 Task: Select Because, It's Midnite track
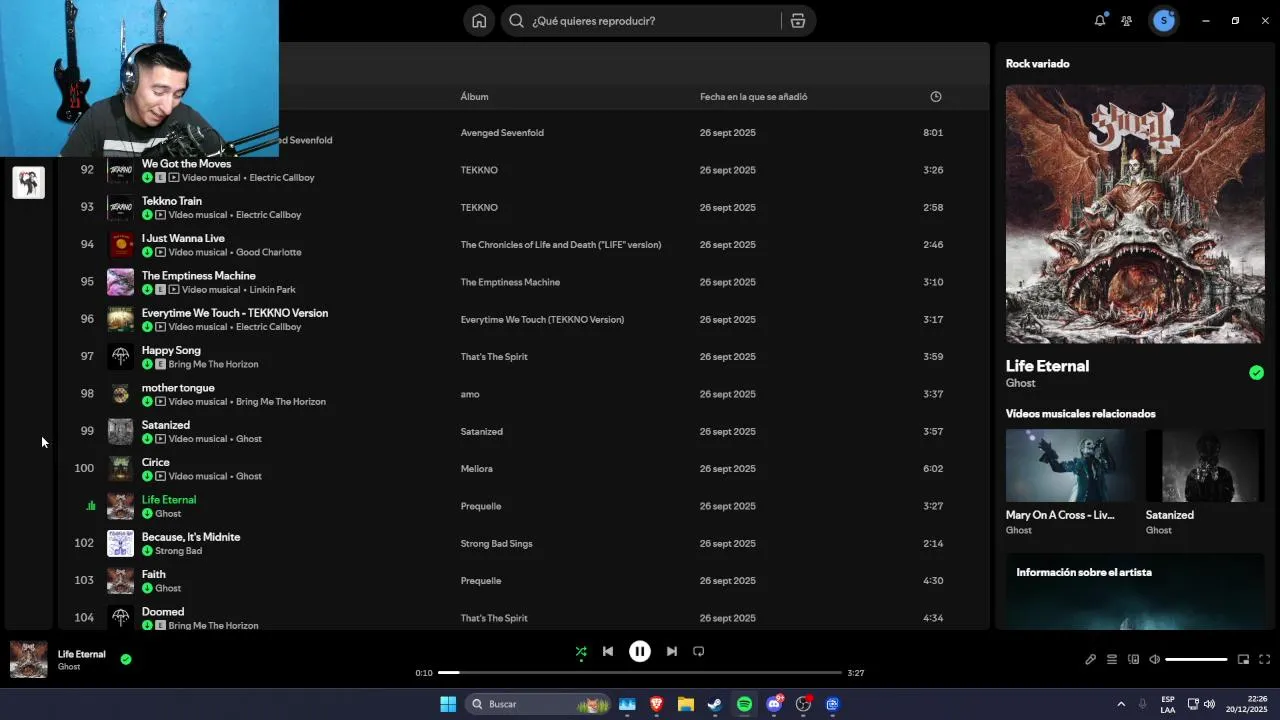191,537
